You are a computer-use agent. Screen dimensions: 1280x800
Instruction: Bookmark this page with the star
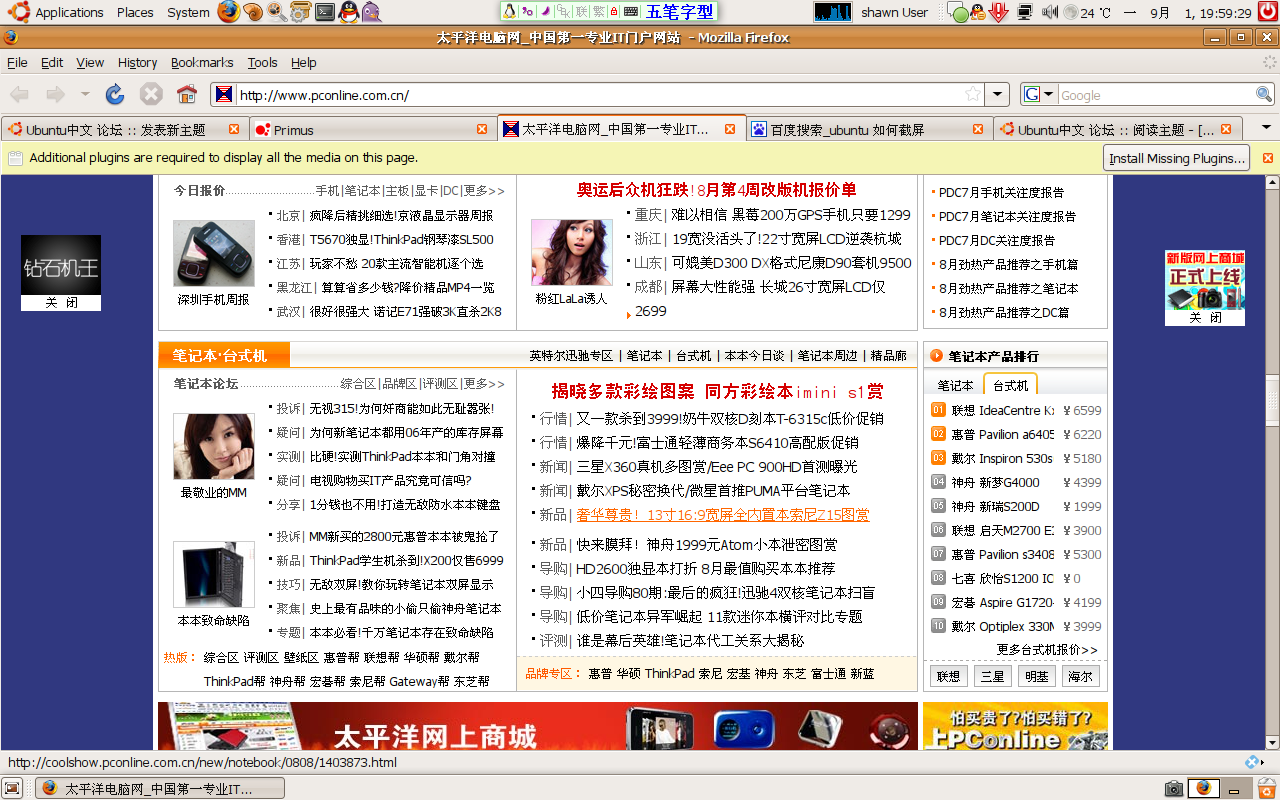(x=972, y=94)
